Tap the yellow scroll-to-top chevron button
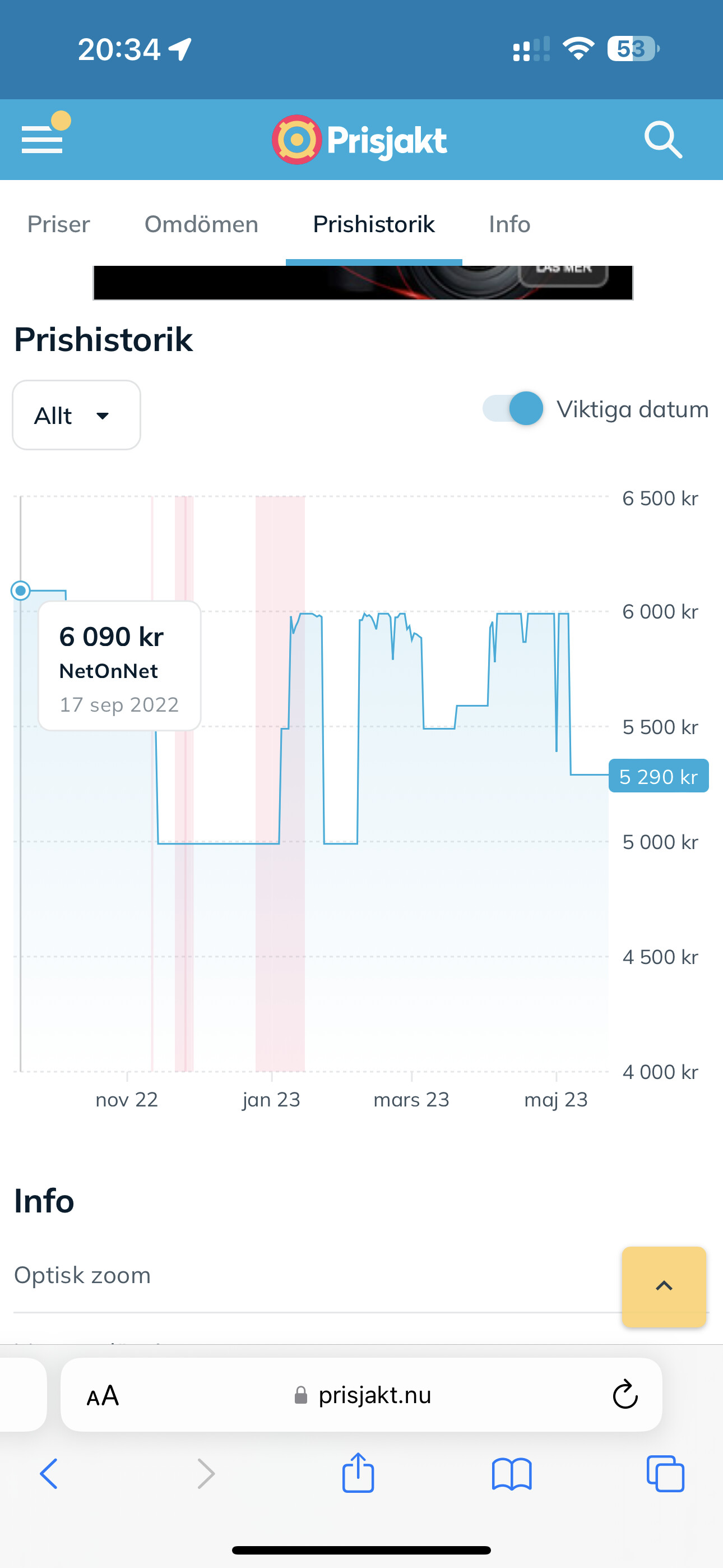Viewport: 723px width, 1568px height. tap(664, 1286)
